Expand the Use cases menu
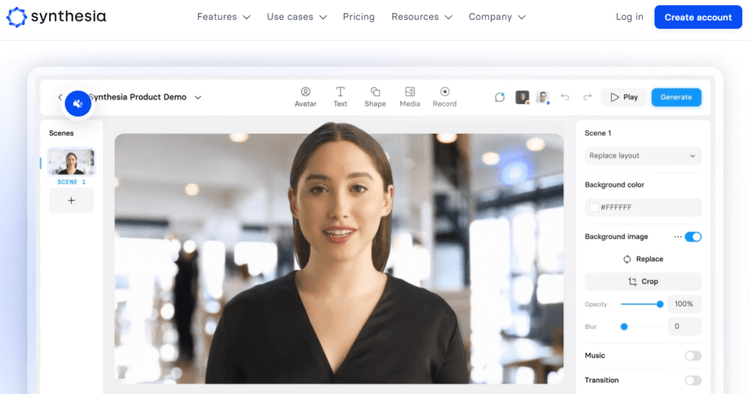 (297, 17)
